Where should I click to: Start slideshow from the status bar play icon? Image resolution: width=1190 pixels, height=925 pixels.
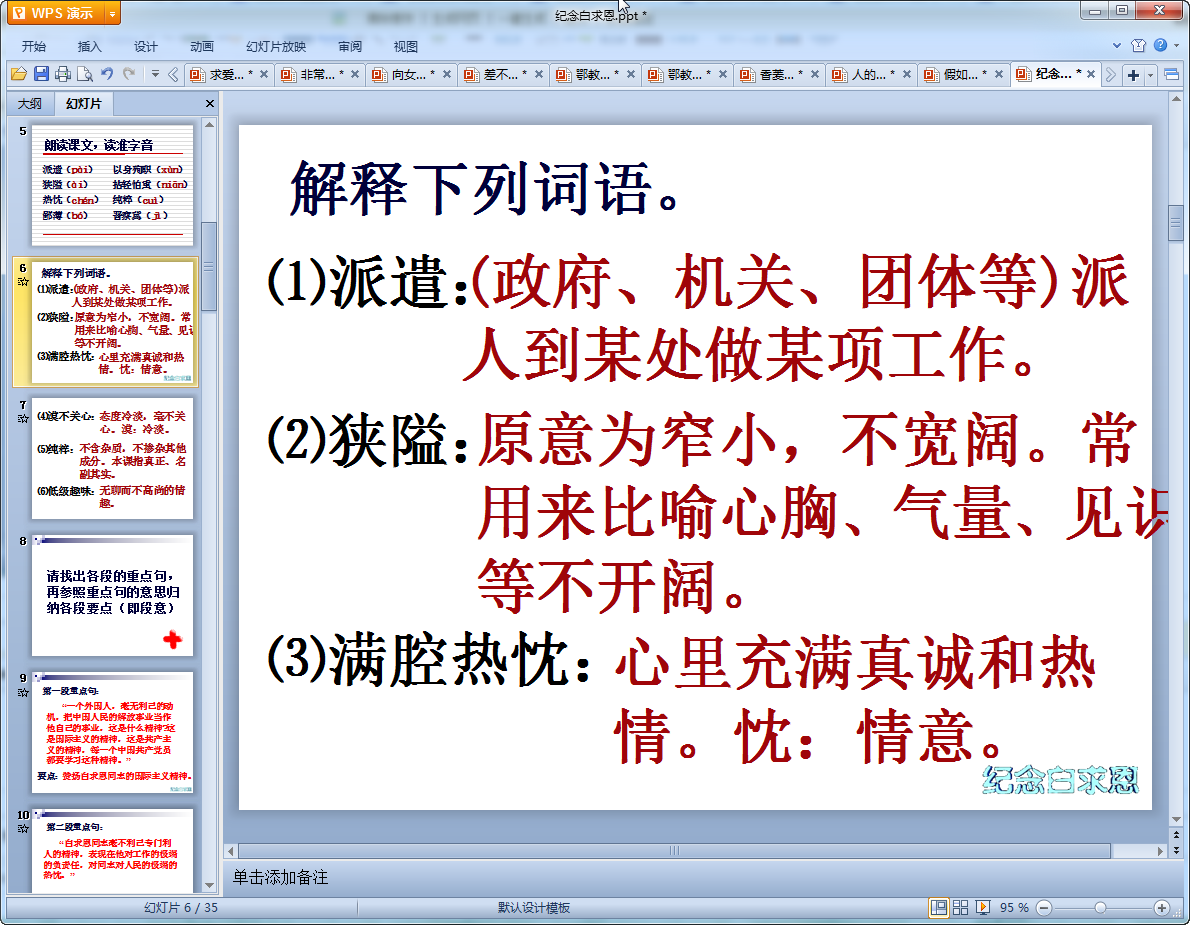pyautogui.click(x=983, y=908)
